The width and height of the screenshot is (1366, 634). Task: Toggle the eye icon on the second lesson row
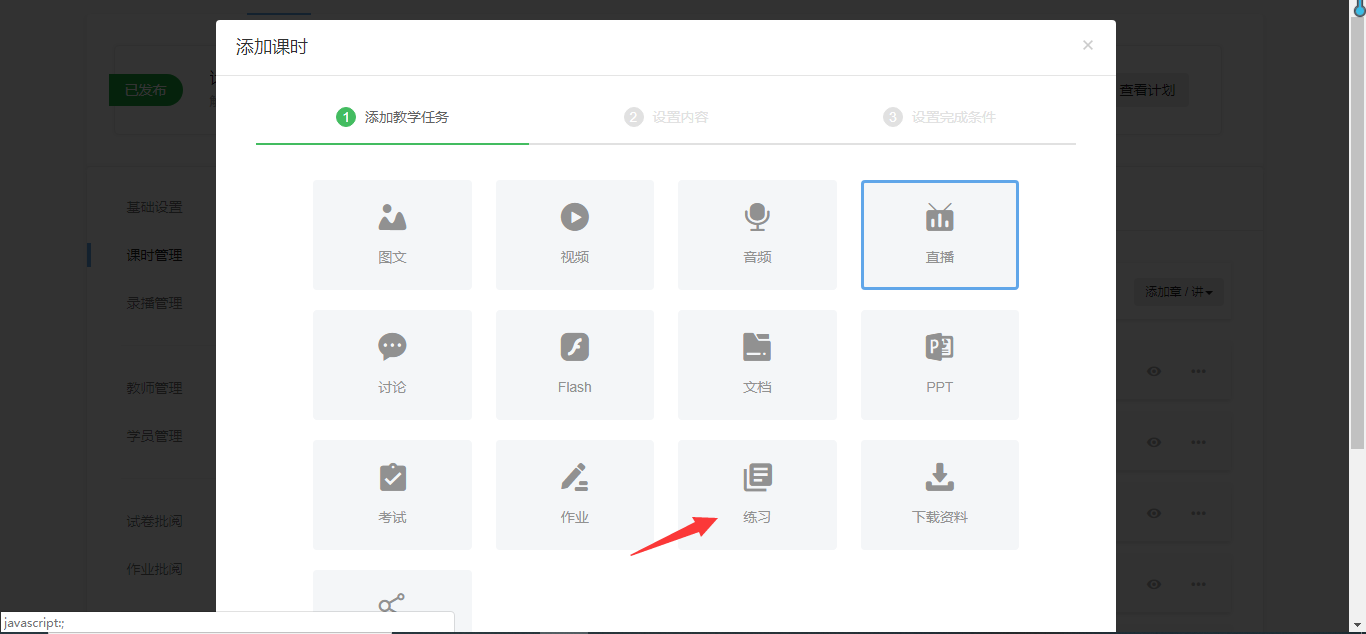tap(1154, 442)
